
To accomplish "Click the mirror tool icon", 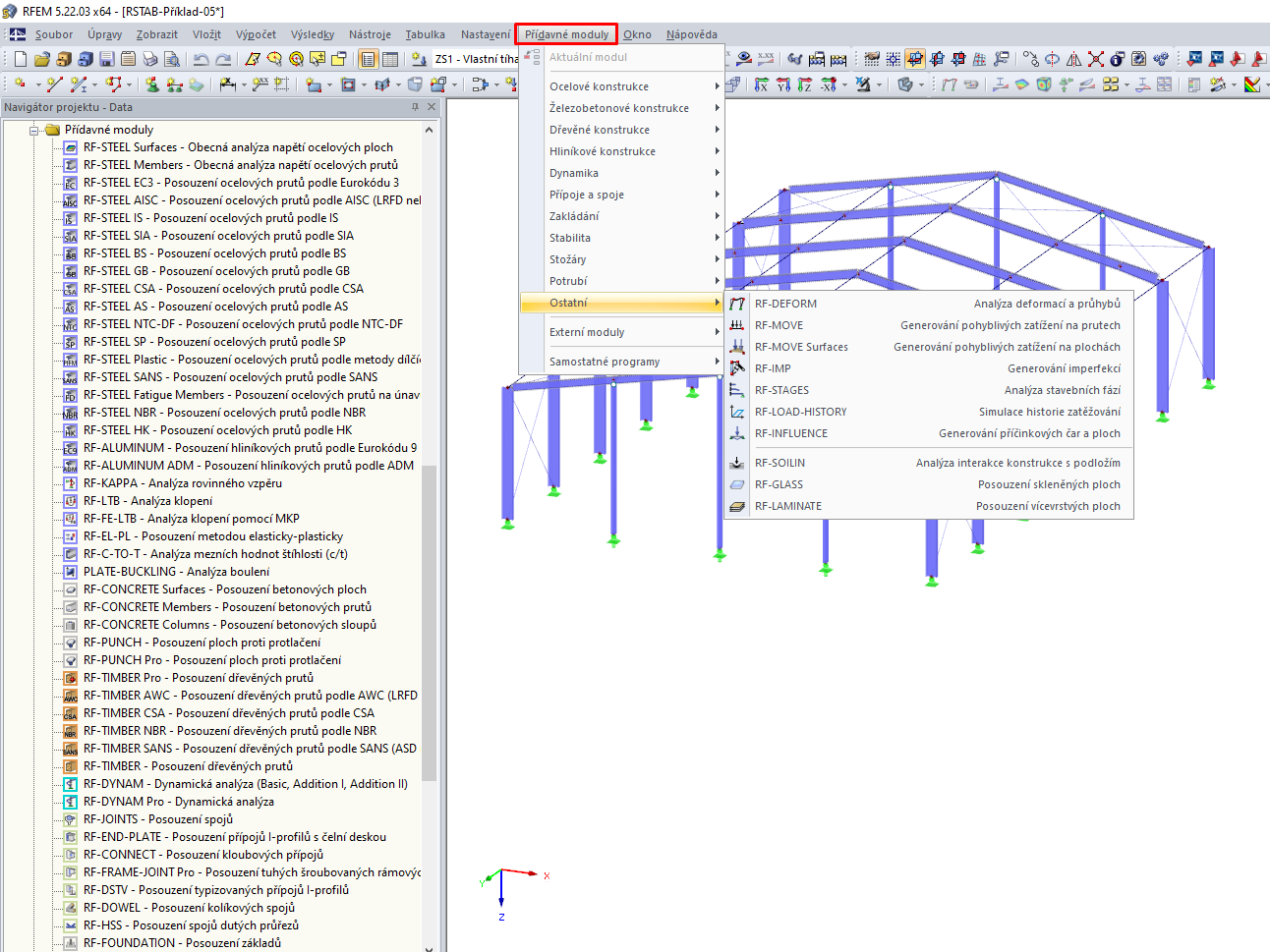I will [1074, 59].
